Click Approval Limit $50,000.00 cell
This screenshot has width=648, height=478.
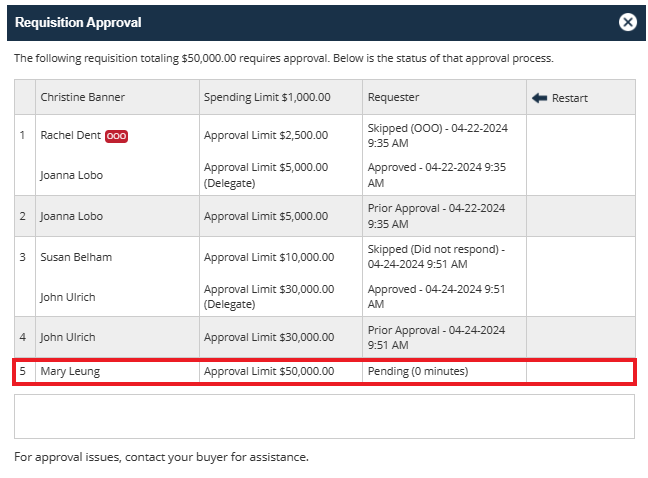269,371
